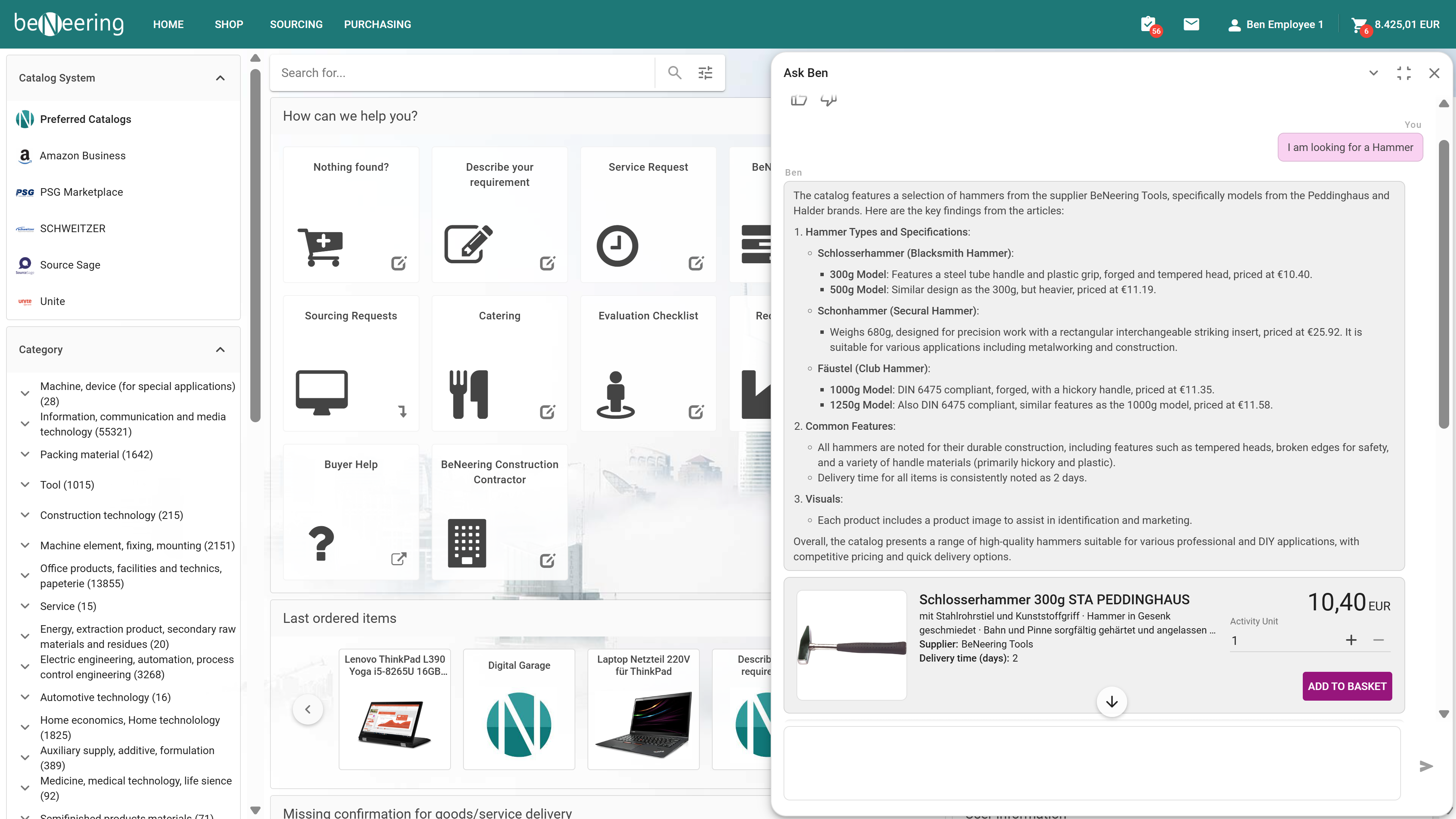Open advanced search filter settings icon

[705, 72]
